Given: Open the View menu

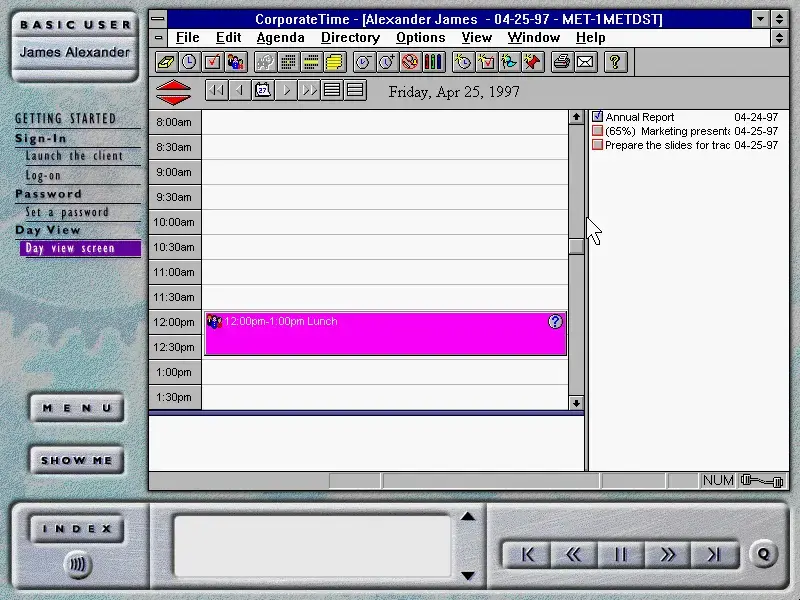Looking at the screenshot, I should coord(477,38).
